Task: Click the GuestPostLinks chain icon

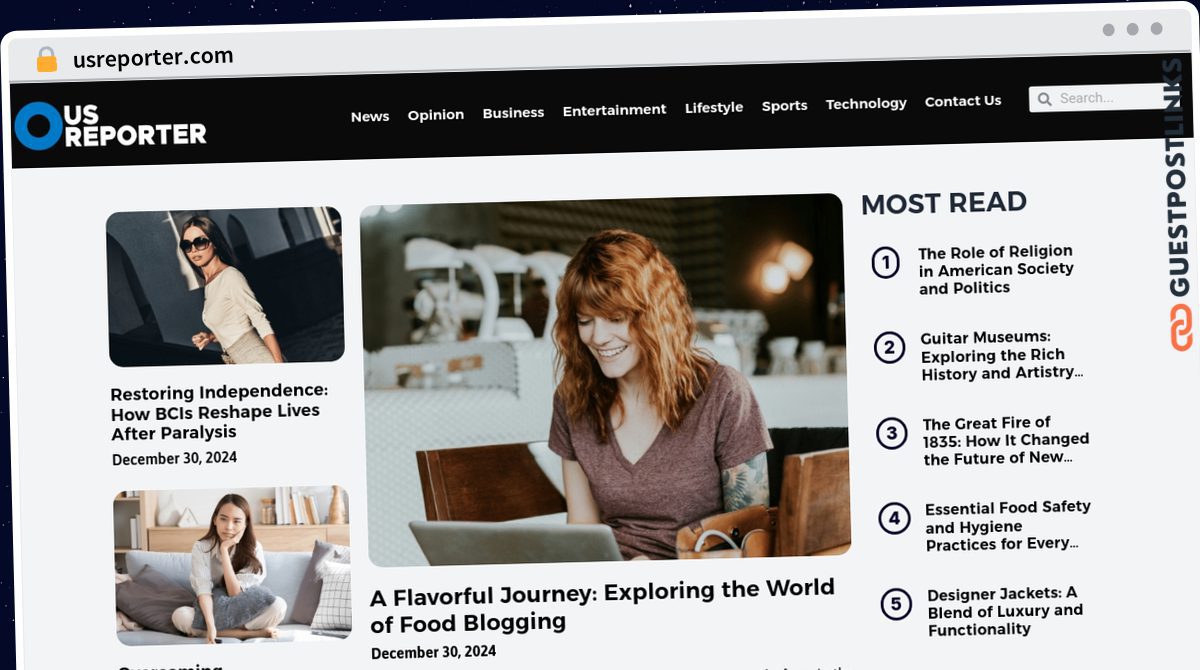Action: [1182, 327]
